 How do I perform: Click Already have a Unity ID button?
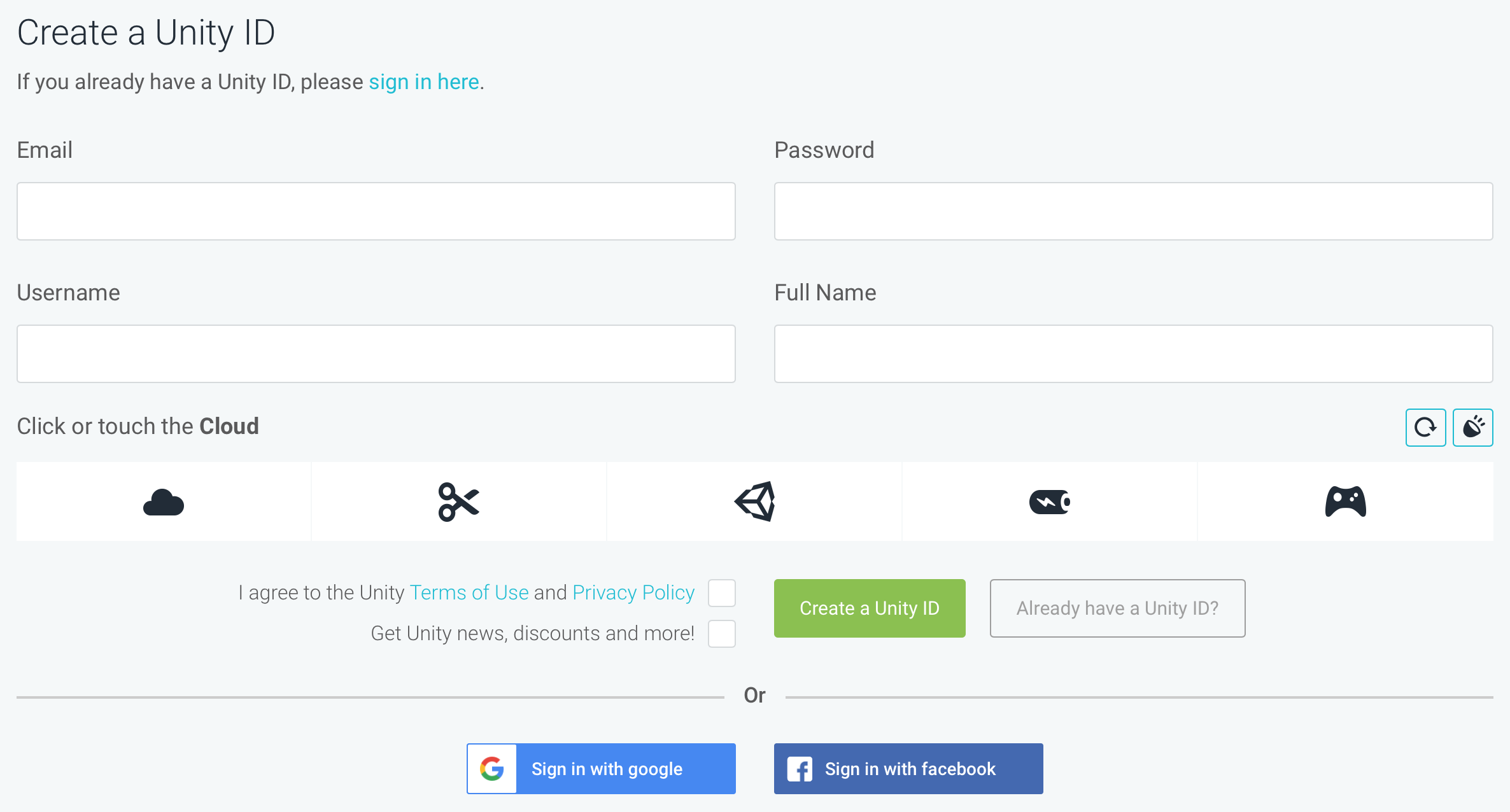click(x=1117, y=608)
